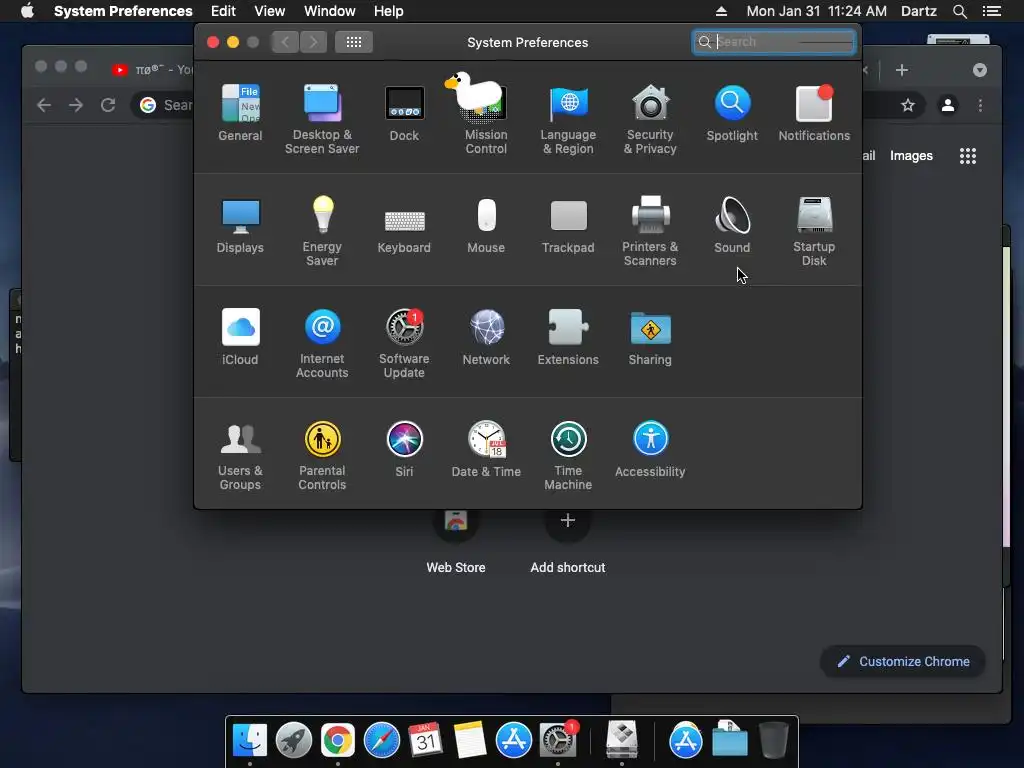1024x768 pixels.
Task: Open Finder from the Dock
Action: point(250,740)
